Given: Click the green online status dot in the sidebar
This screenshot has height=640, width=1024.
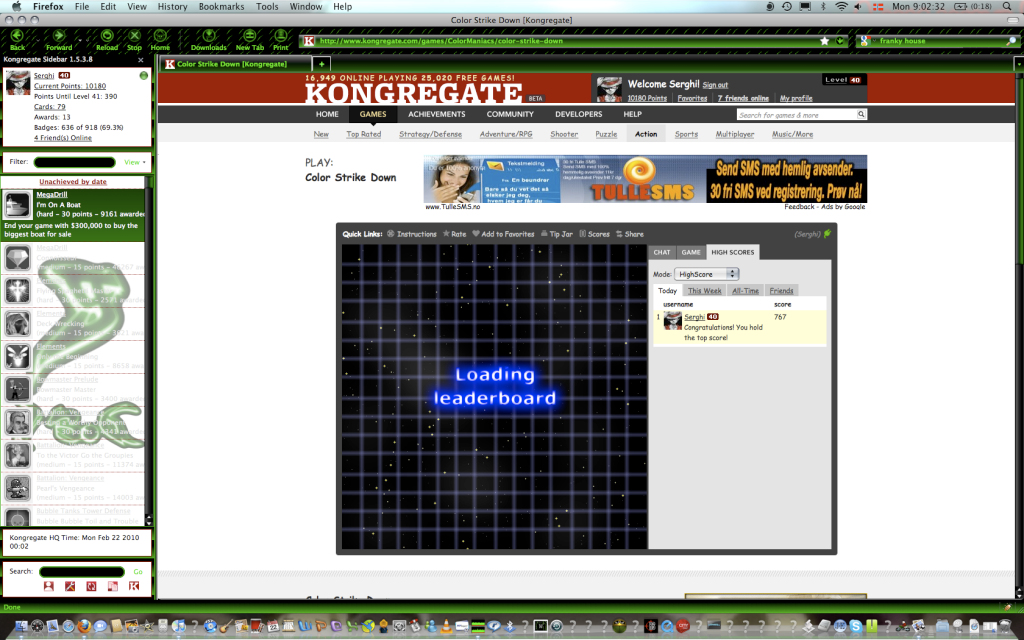Looking at the screenshot, I should [144, 76].
